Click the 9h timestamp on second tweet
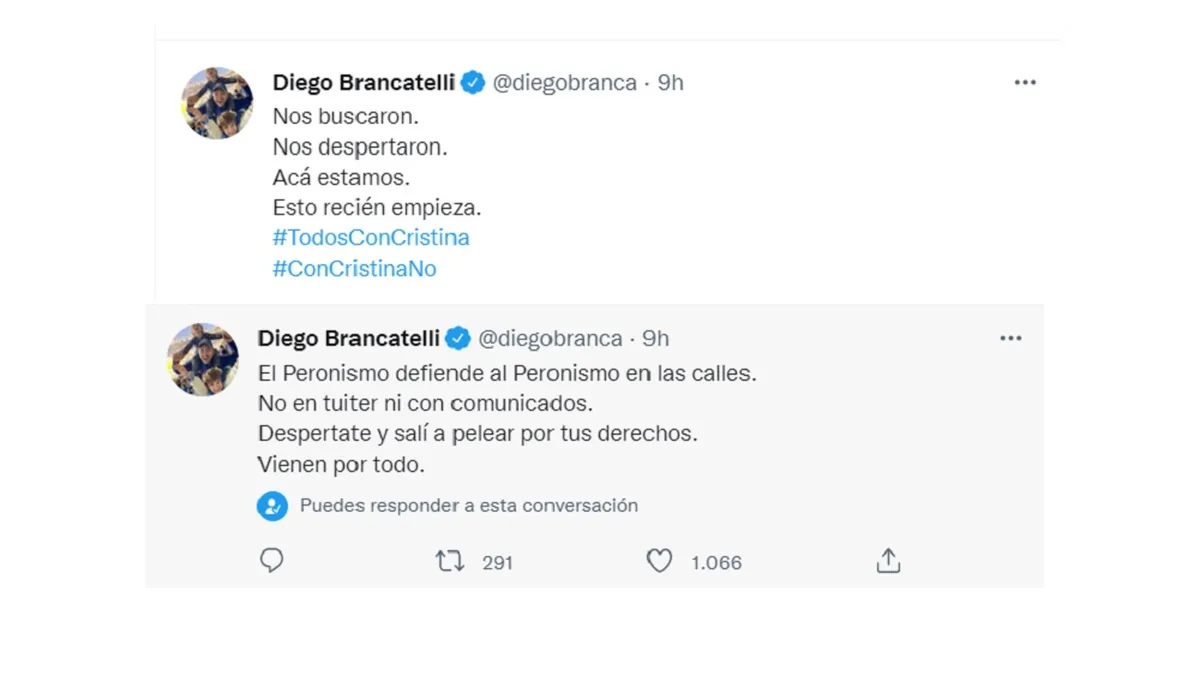This screenshot has height=675, width=1200. pyautogui.click(x=656, y=339)
